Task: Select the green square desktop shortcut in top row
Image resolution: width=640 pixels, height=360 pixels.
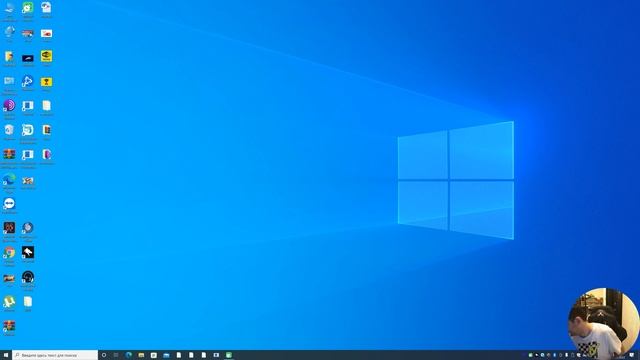Action: (x=28, y=8)
